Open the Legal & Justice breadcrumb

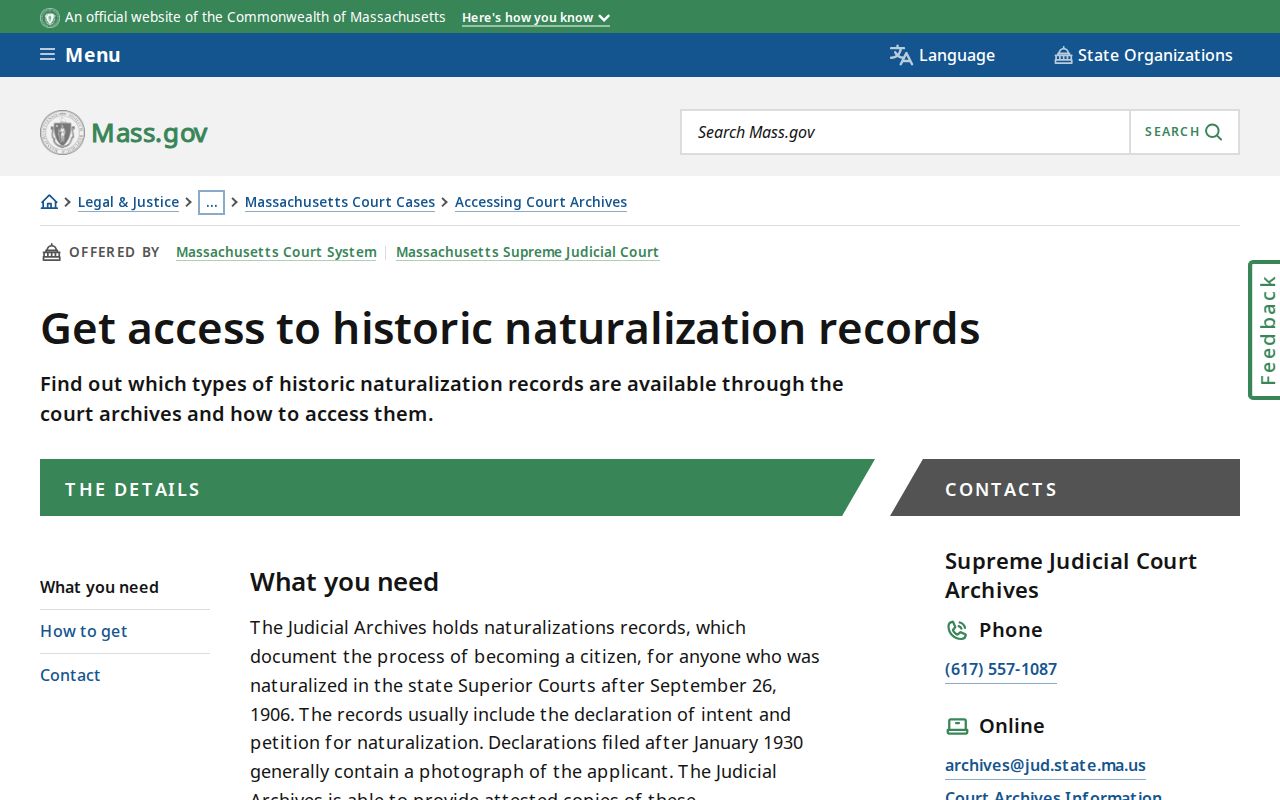tap(128, 202)
